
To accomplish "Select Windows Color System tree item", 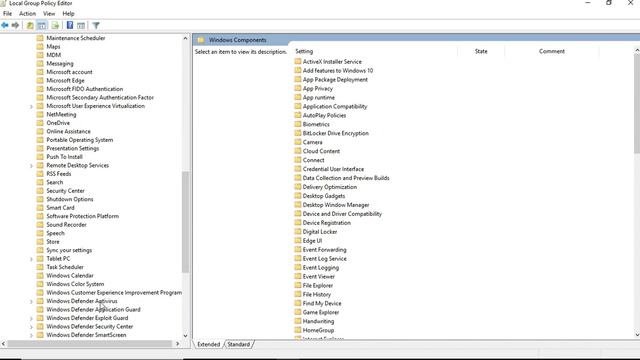I will point(75,284).
